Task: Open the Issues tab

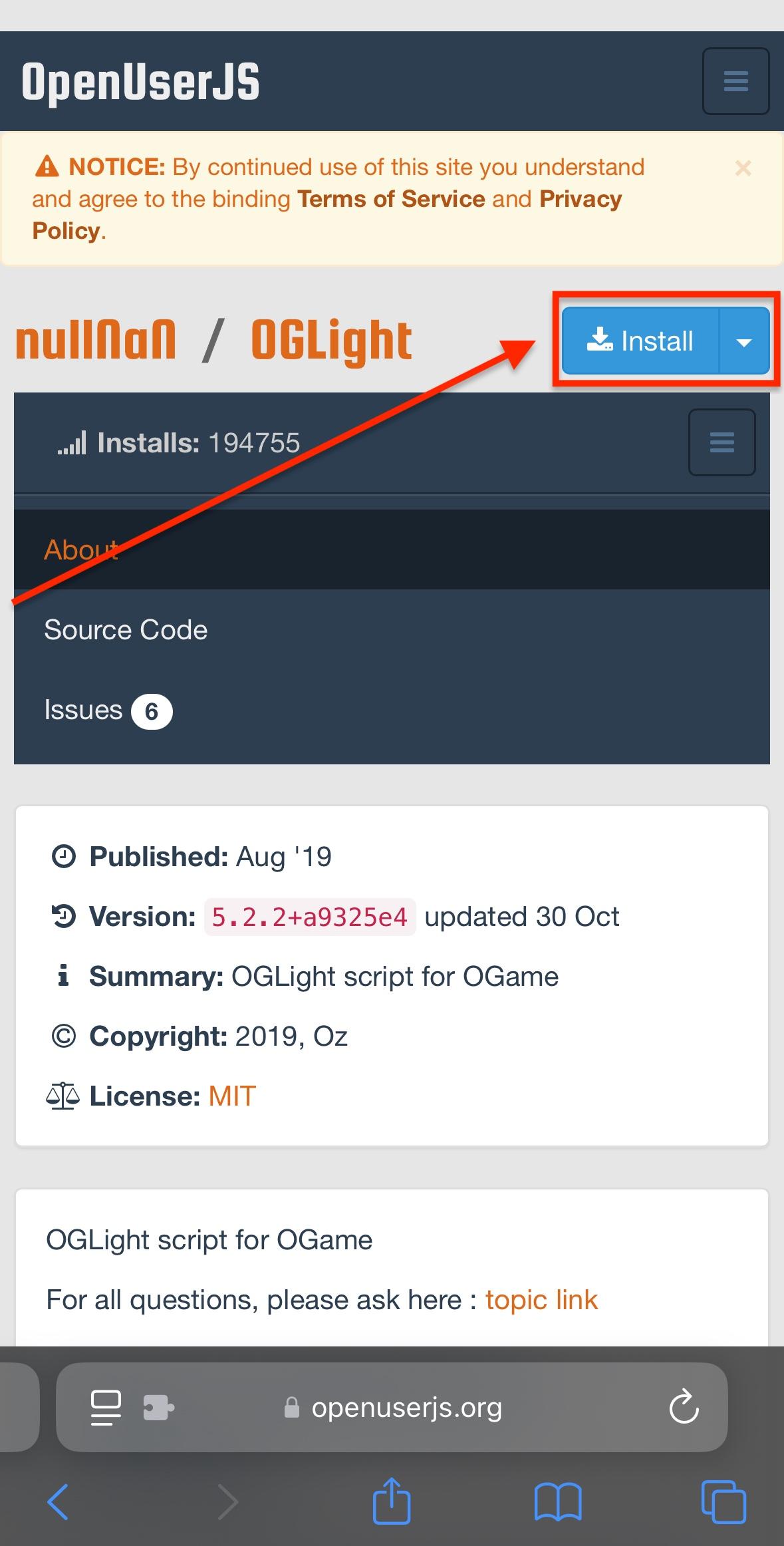Action: click(84, 710)
